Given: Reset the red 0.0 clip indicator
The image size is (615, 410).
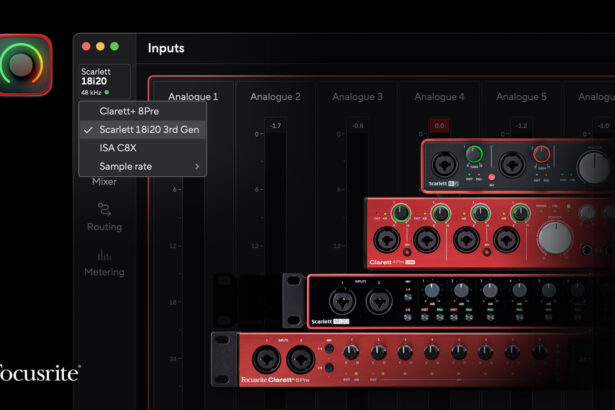Looking at the screenshot, I should pos(439,126).
